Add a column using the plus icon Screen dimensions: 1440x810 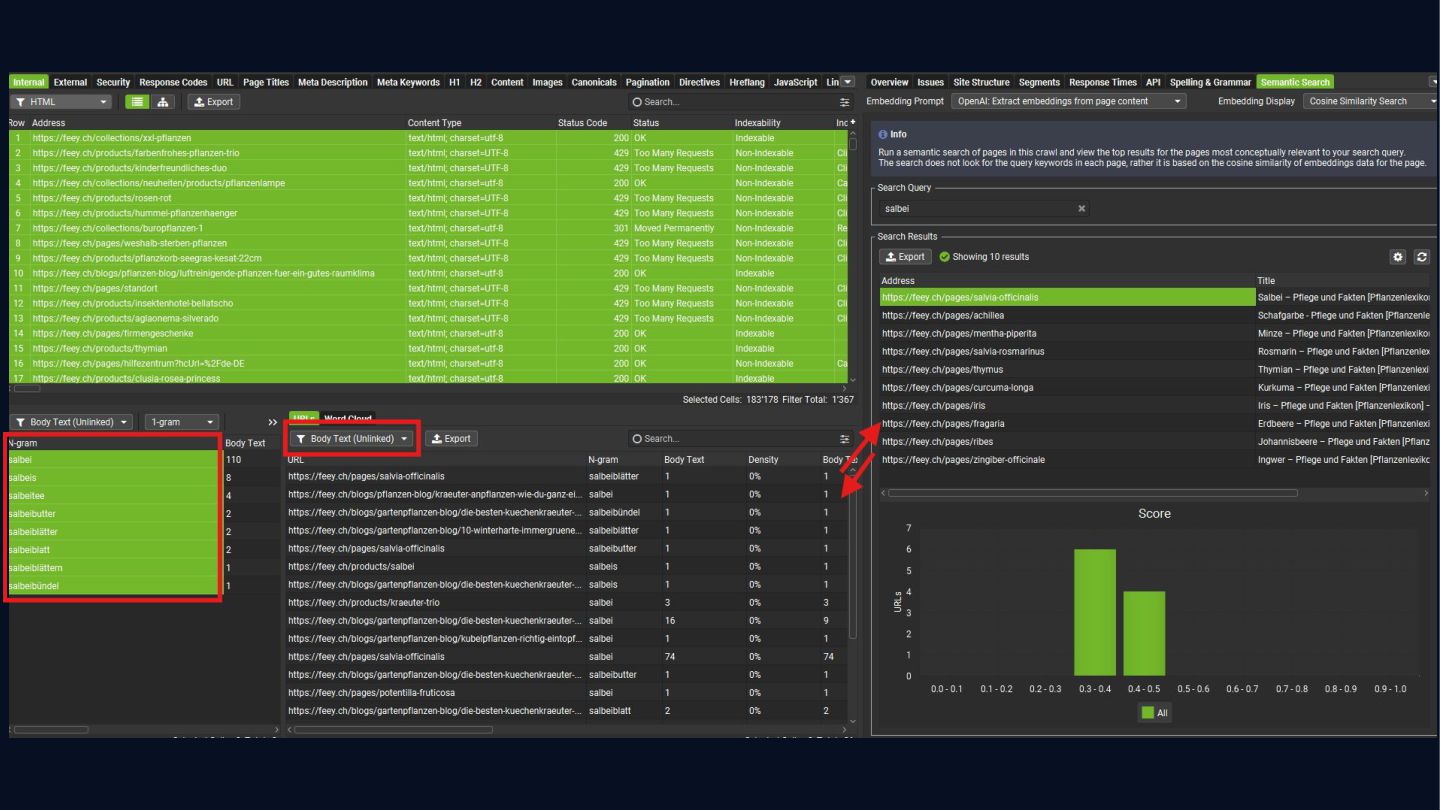tap(853, 122)
